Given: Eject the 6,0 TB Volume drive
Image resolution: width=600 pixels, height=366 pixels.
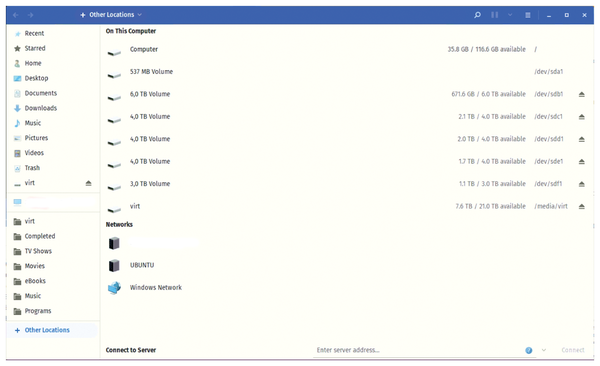Looking at the screenshot, I should (581, 94).
